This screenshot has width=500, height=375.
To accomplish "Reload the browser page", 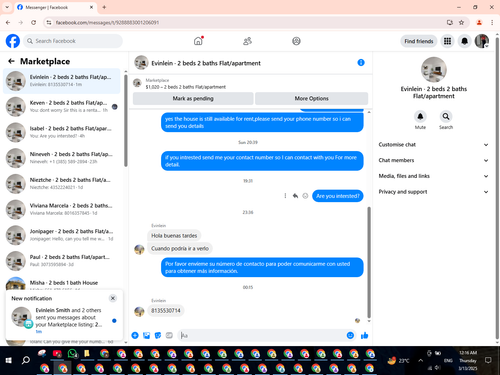I will [x=33, y=22].
